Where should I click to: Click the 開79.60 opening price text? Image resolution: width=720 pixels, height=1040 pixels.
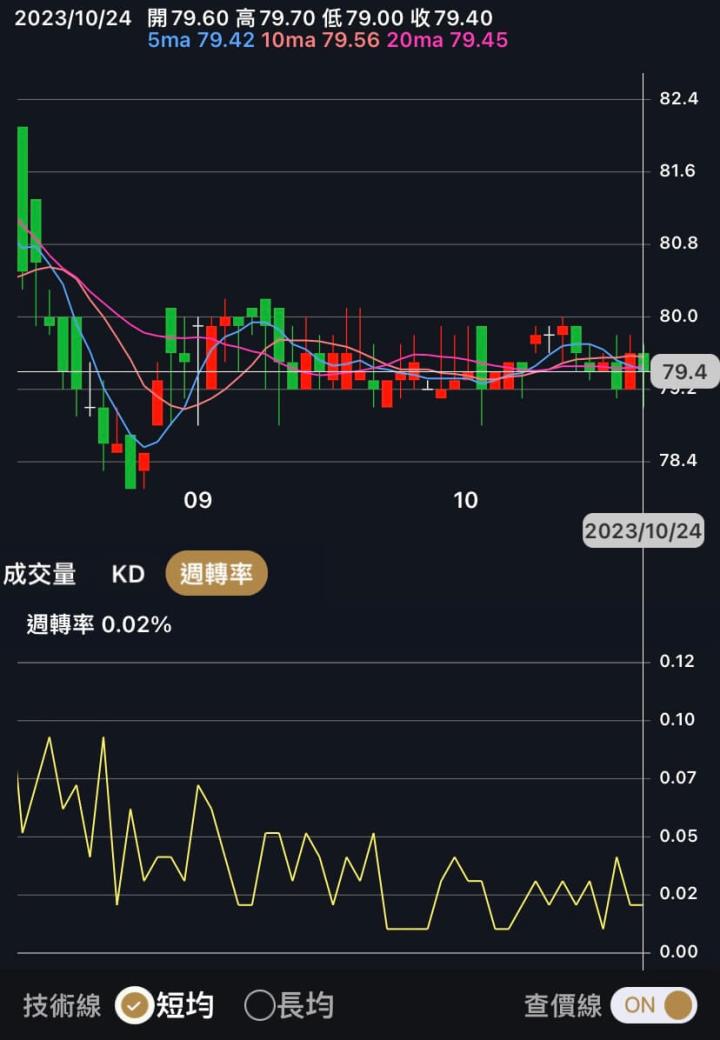point(188,18)
